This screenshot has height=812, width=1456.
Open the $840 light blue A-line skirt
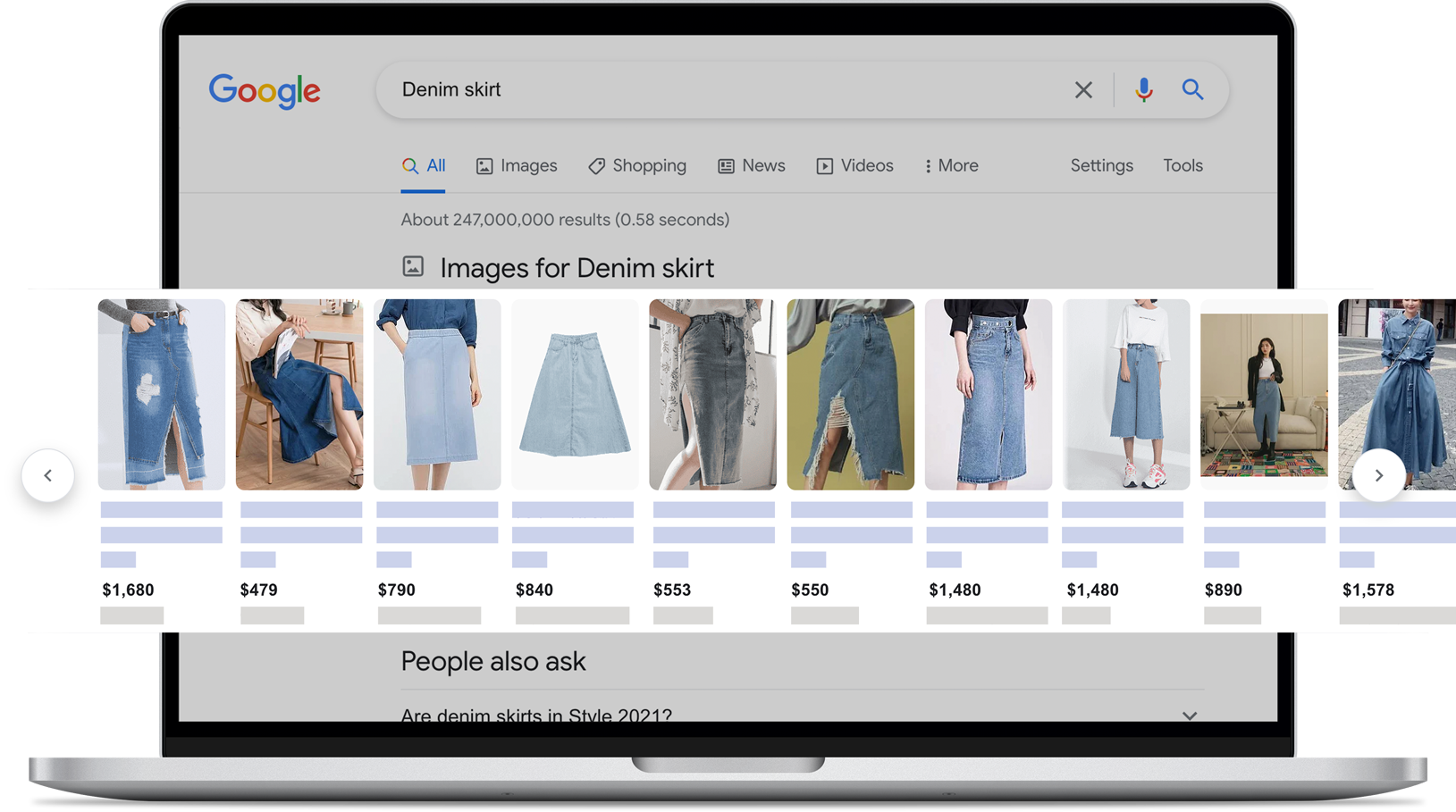(575, 394)
